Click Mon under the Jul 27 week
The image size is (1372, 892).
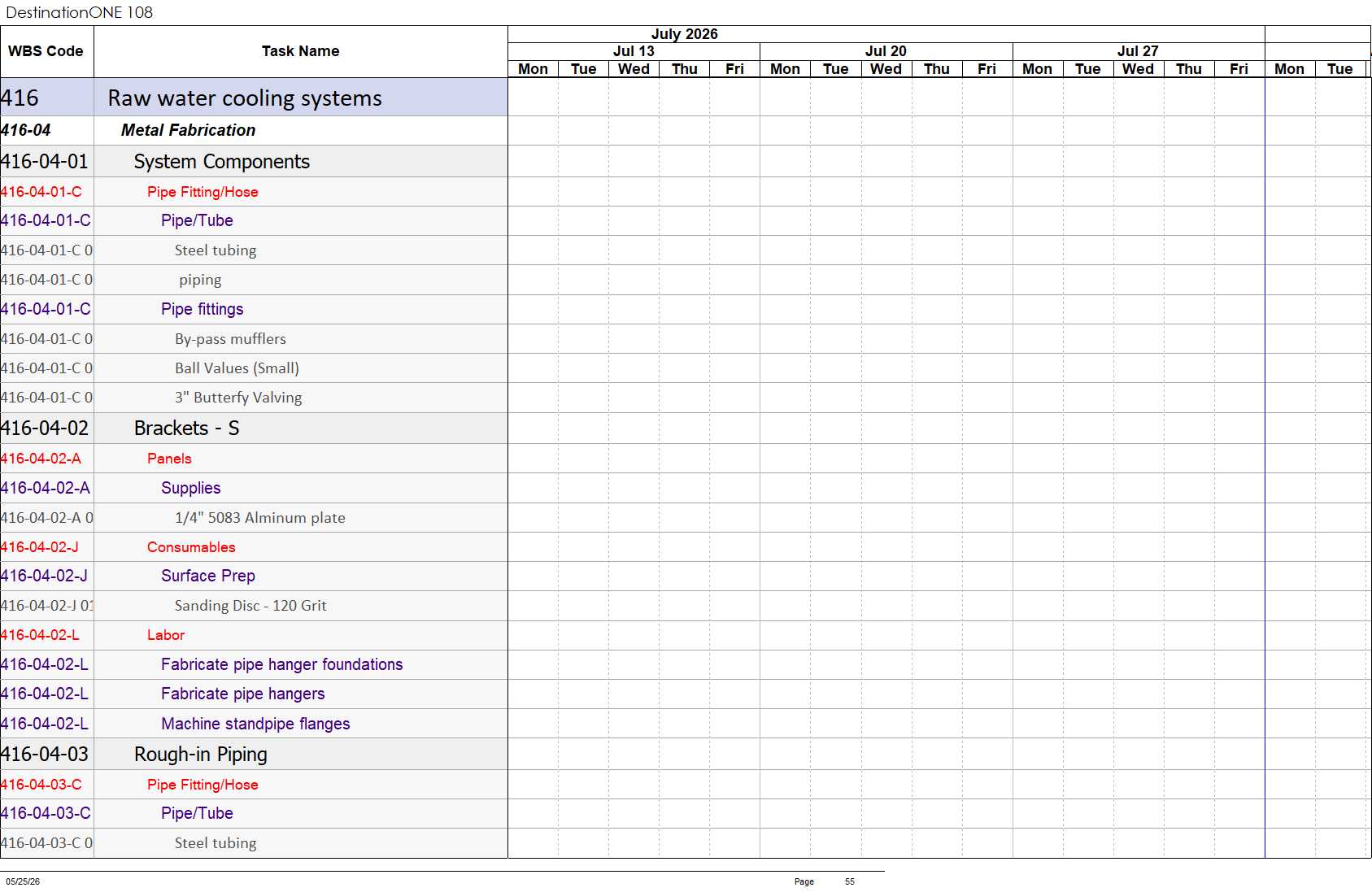pyautogui.click(x=1037, y=69)
